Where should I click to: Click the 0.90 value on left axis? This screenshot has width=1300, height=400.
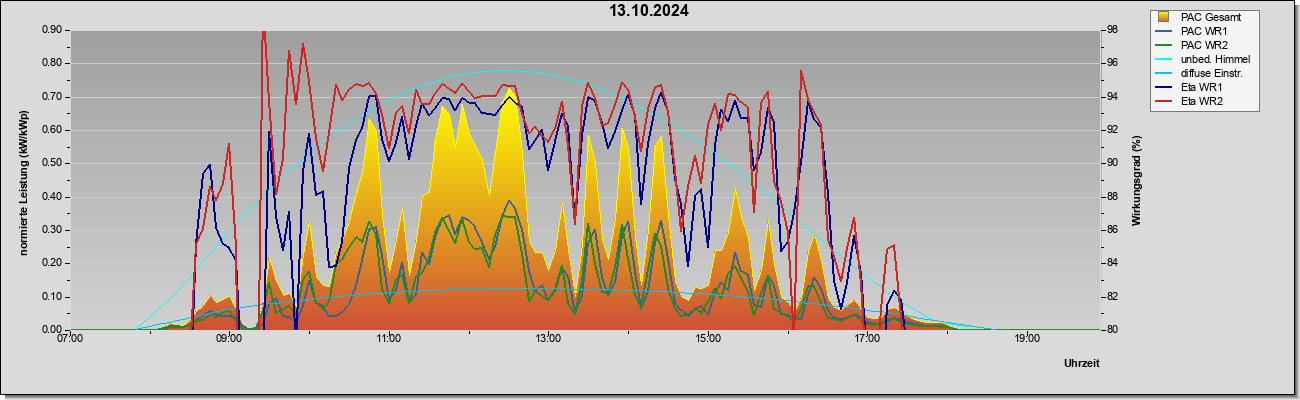point(52,30)
